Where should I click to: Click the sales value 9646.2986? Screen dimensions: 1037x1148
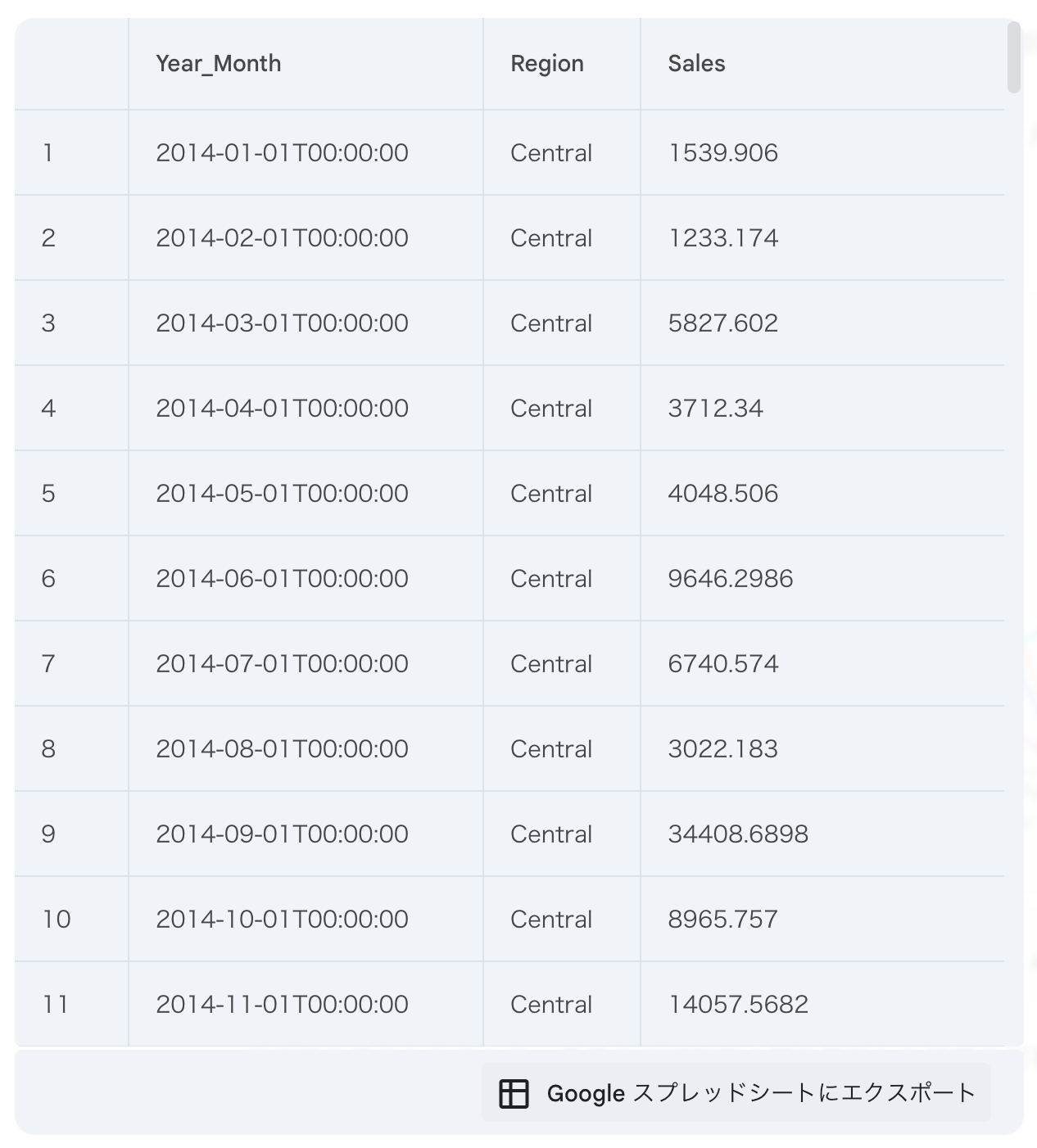[730, 579]
